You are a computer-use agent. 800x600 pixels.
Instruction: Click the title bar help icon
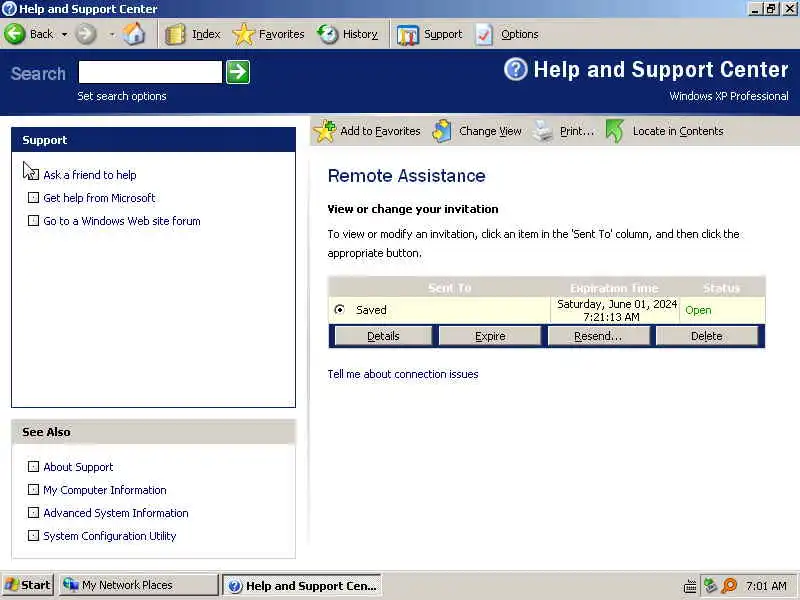[x=9, y=9]
